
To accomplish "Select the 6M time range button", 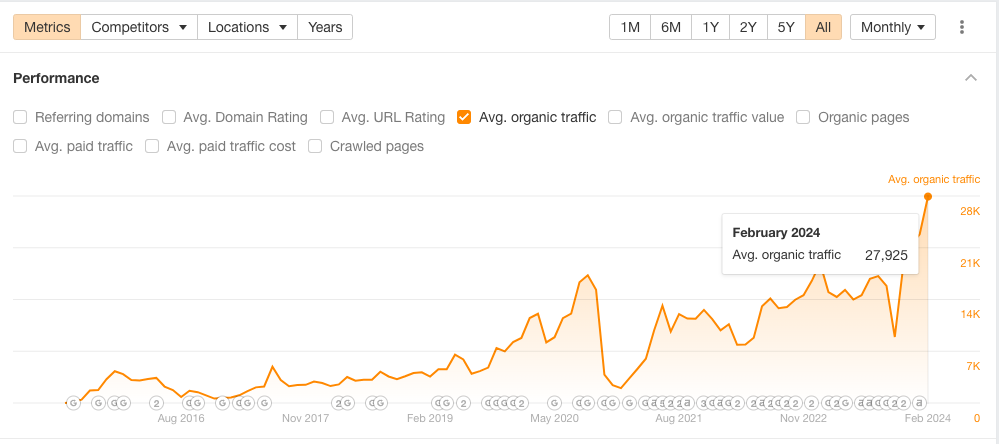I will tap(670, 27).
